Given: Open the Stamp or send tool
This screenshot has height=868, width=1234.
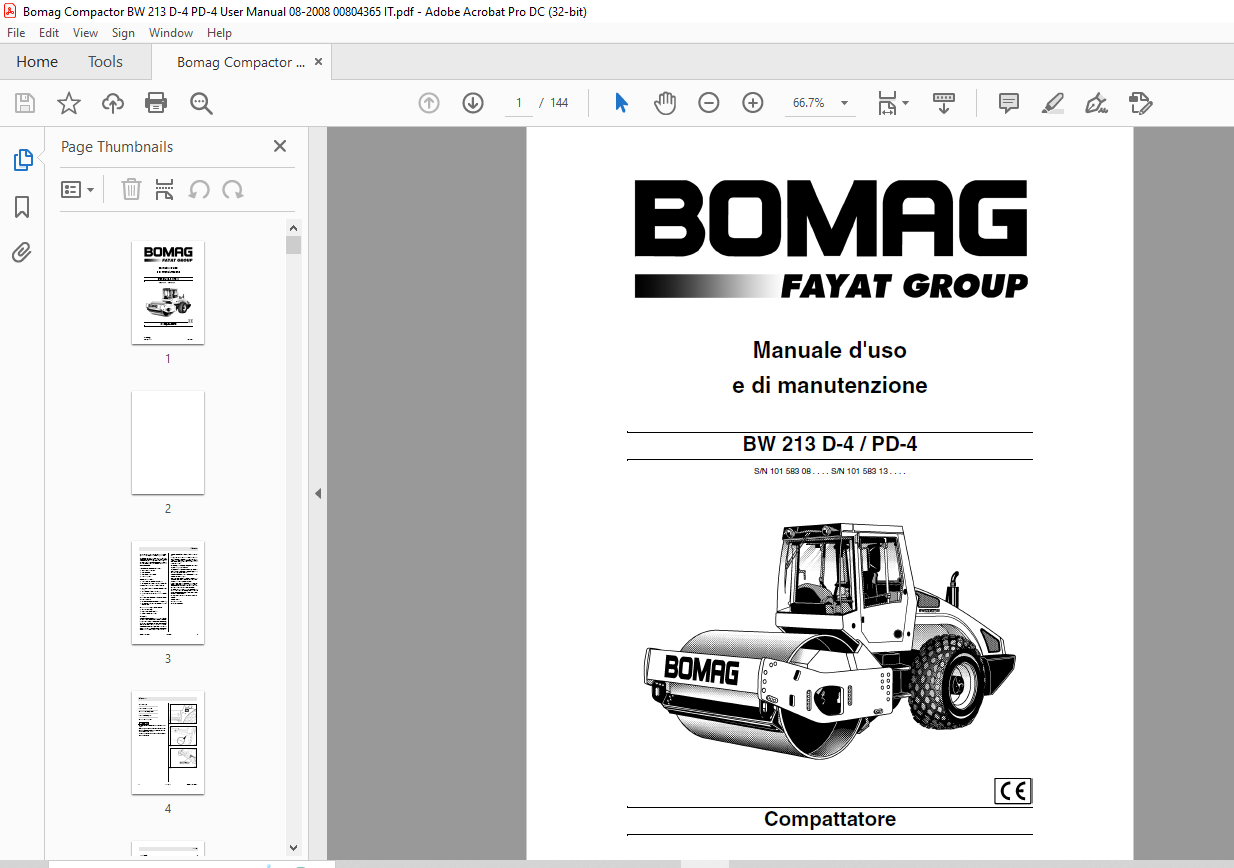Looking at the screenshot, I should (x=1141, y=103).
